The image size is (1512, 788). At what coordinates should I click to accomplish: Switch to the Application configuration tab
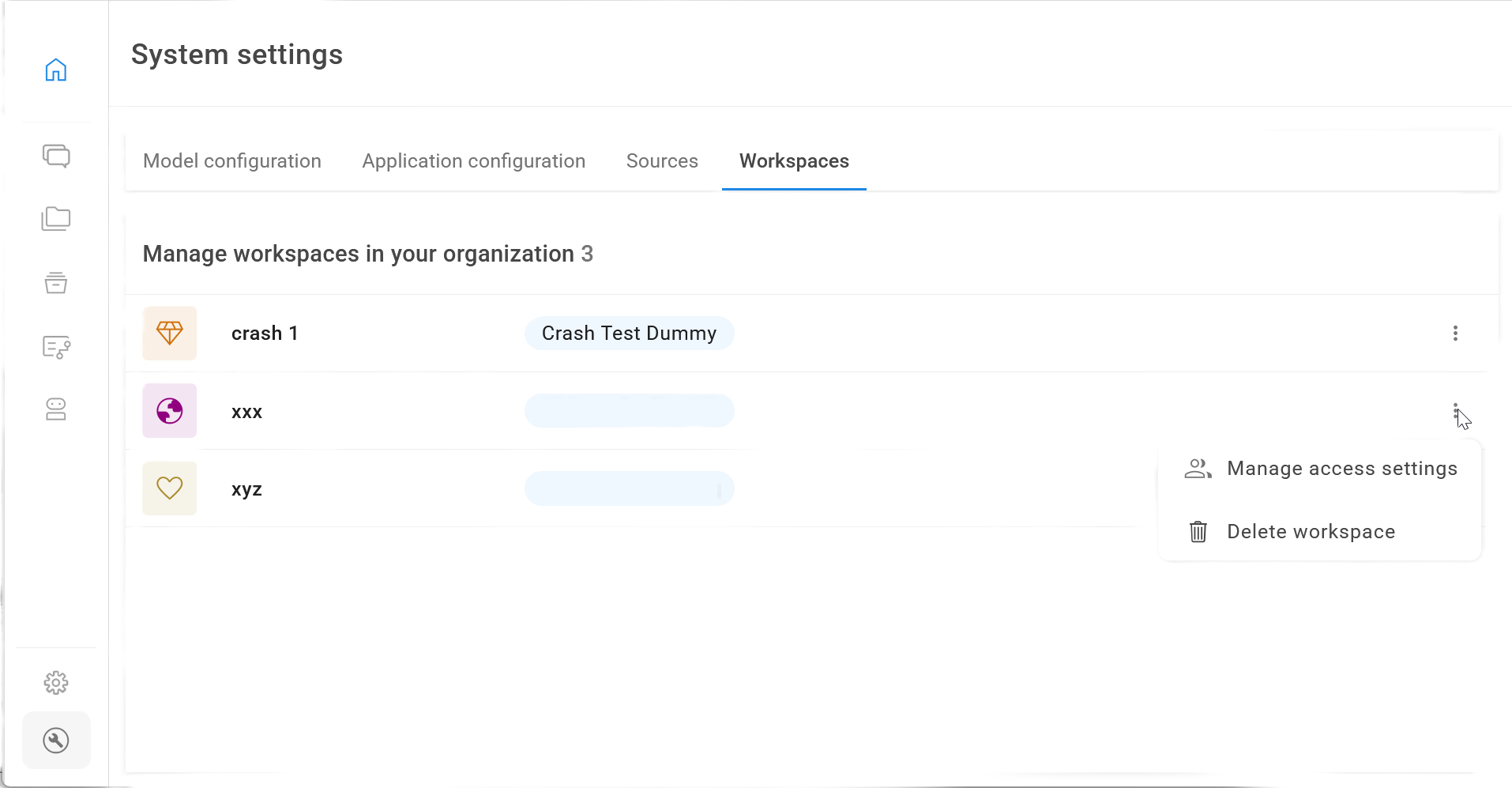473,161
